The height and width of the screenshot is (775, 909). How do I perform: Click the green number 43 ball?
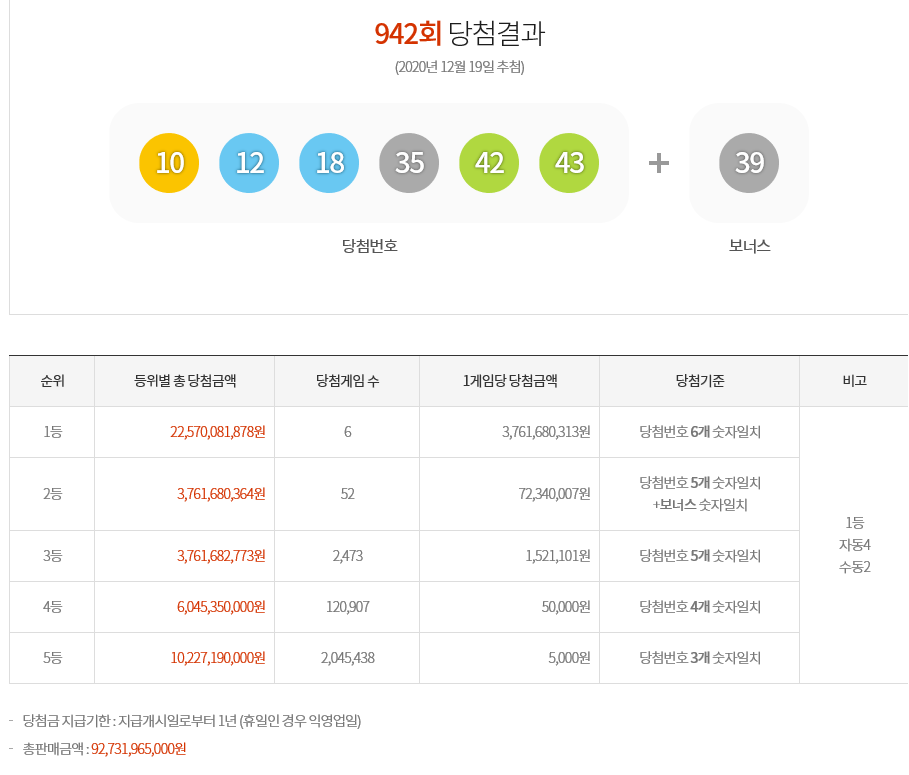coord(569,162)
